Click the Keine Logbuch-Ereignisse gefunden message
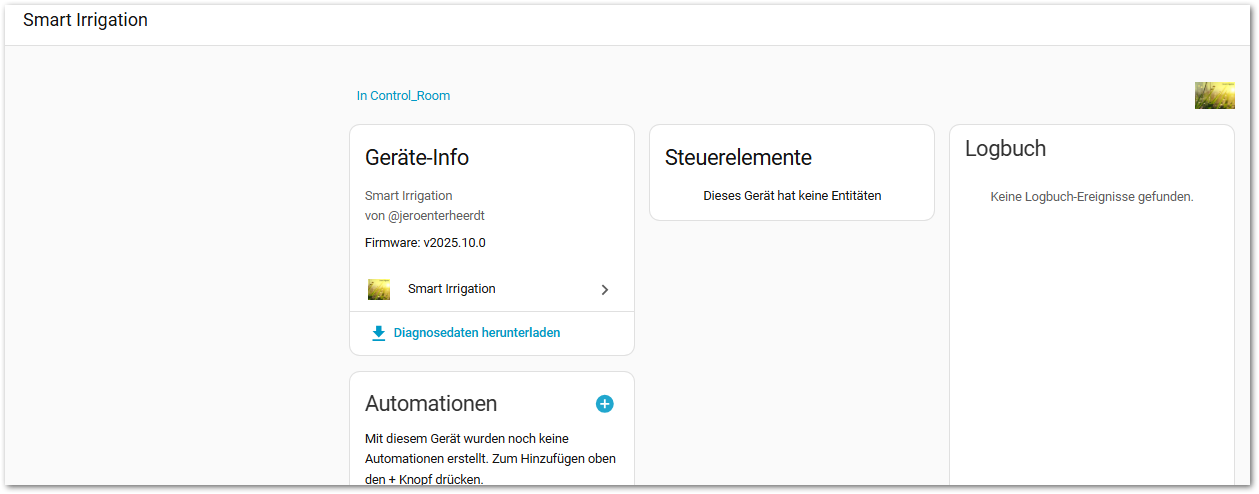Image resolution: width=1259 pixels, height=494 pixels. pyautogui.click(x=1092, y=197)
